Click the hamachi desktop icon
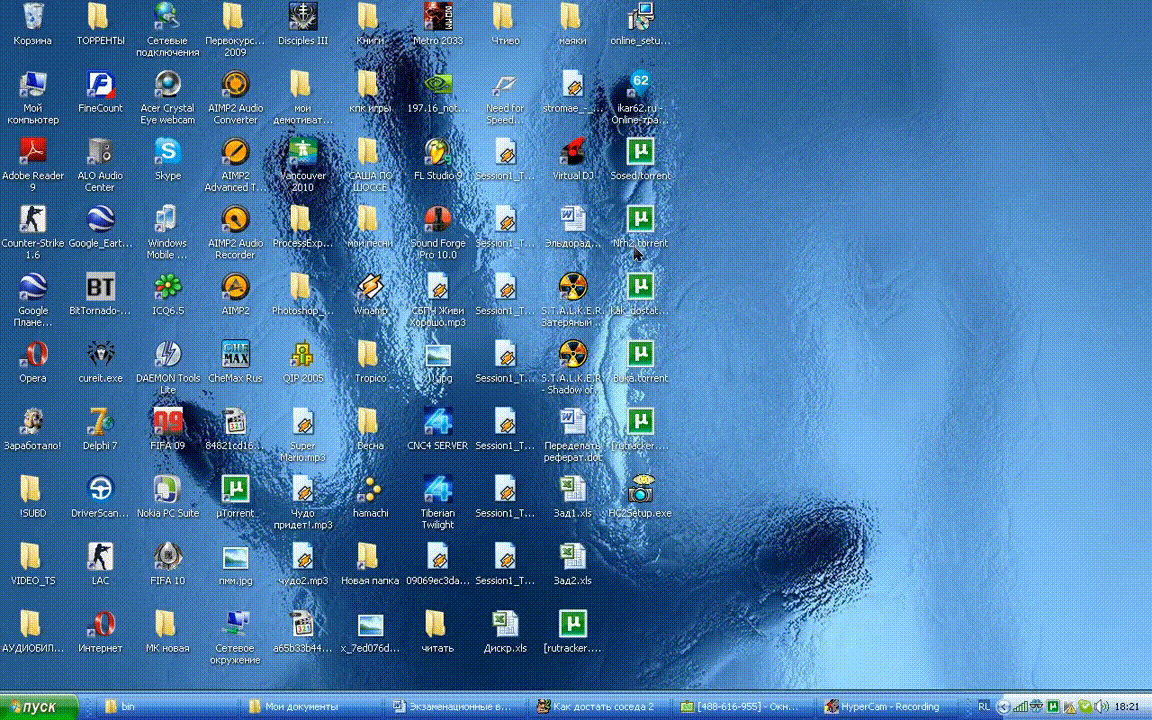 370,490
